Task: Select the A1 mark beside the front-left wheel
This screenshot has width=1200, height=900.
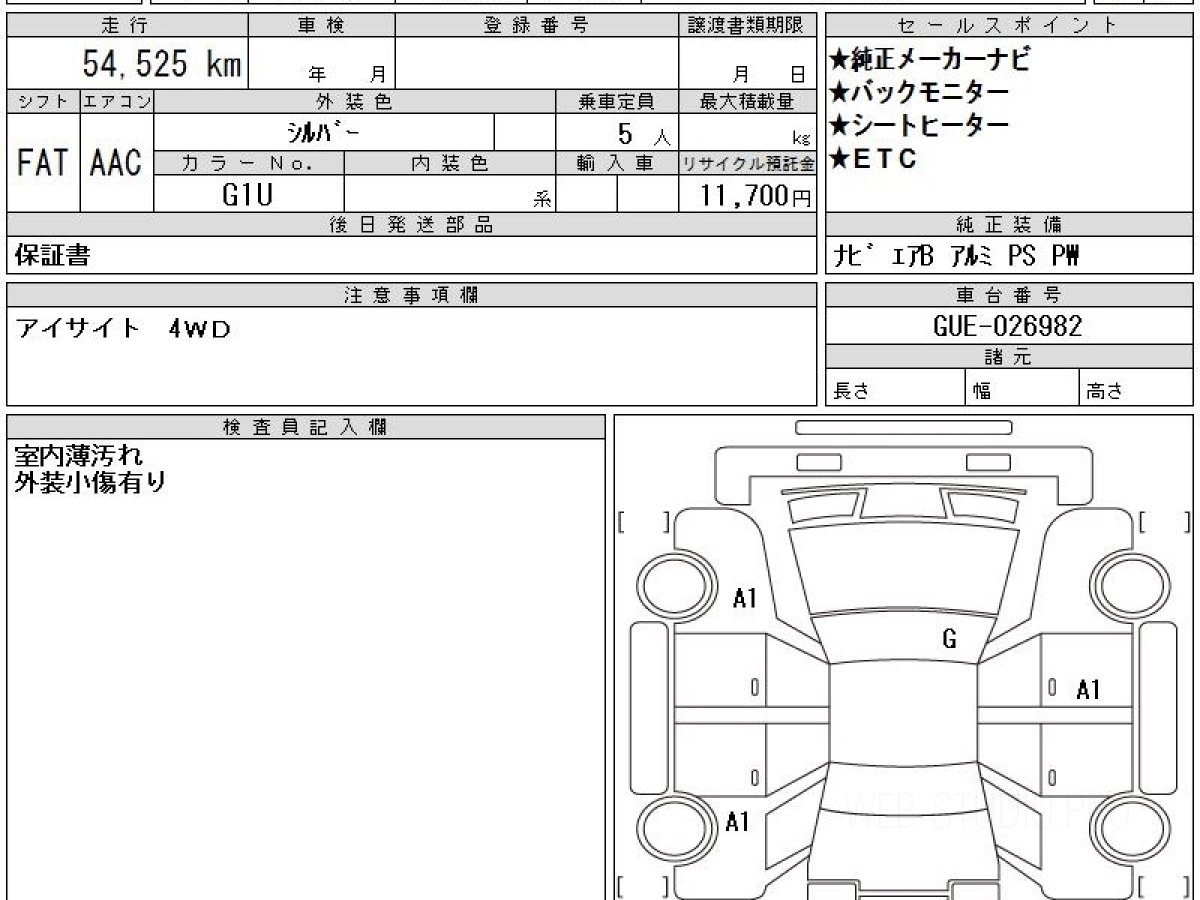Action: point(745,599)
